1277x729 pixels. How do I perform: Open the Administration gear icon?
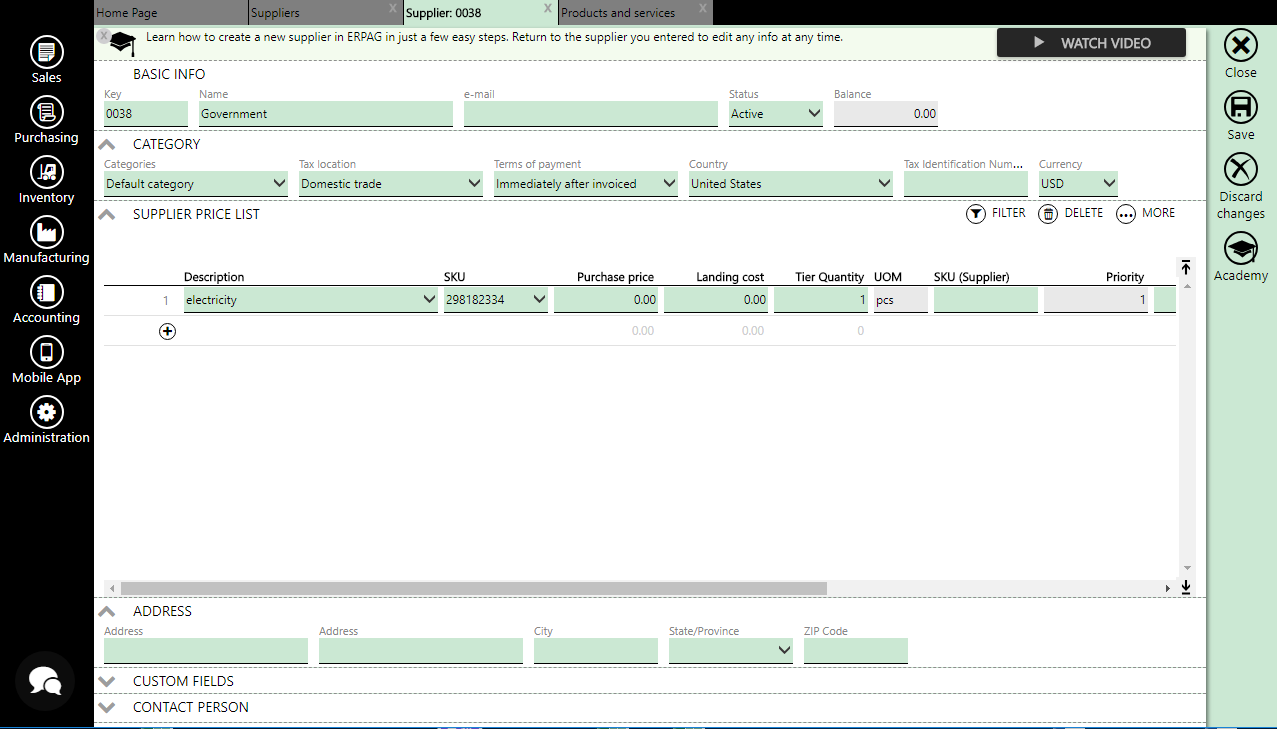(46, 412)
